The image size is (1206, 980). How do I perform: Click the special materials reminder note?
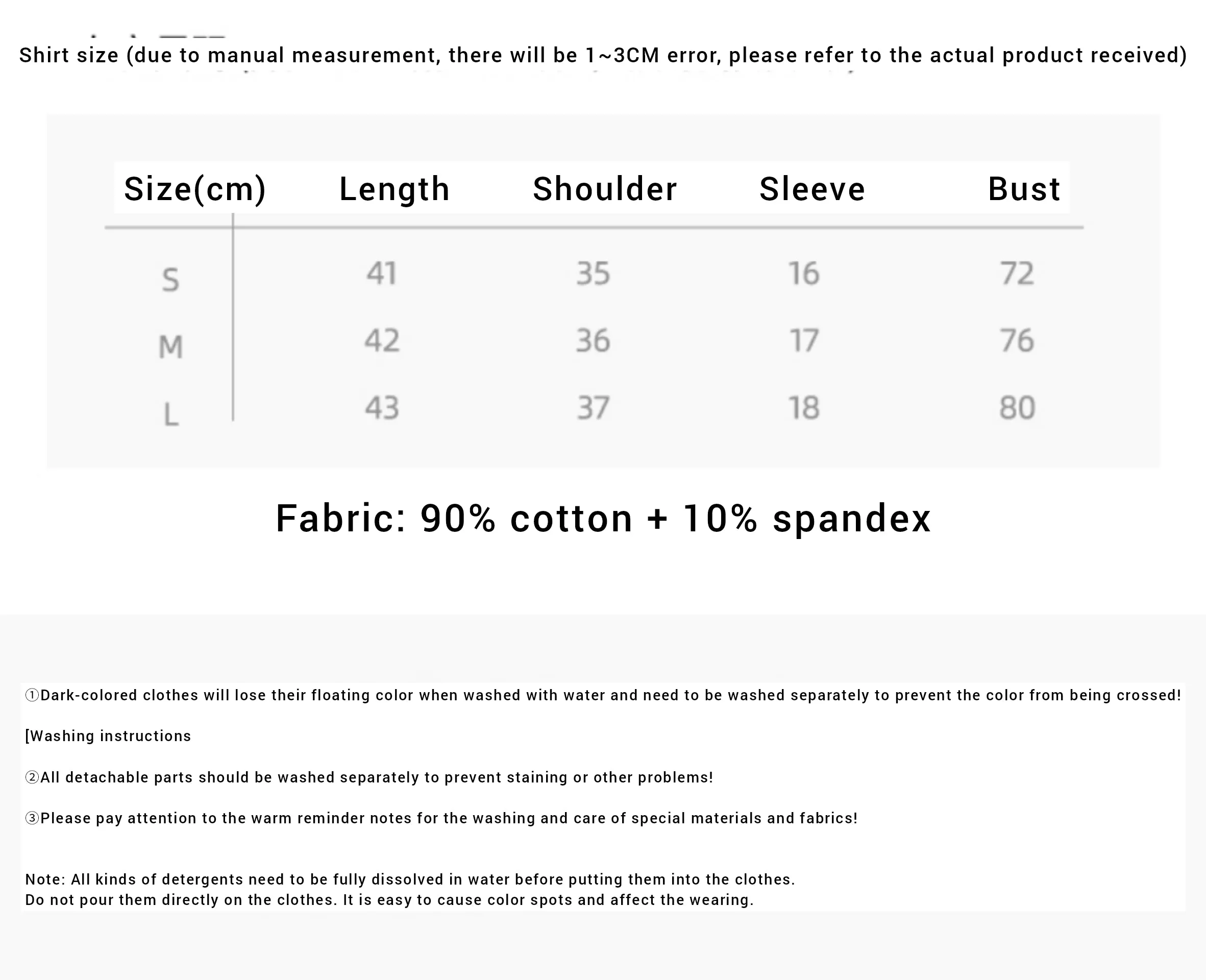pyautogui.click(x=441, y=818)
